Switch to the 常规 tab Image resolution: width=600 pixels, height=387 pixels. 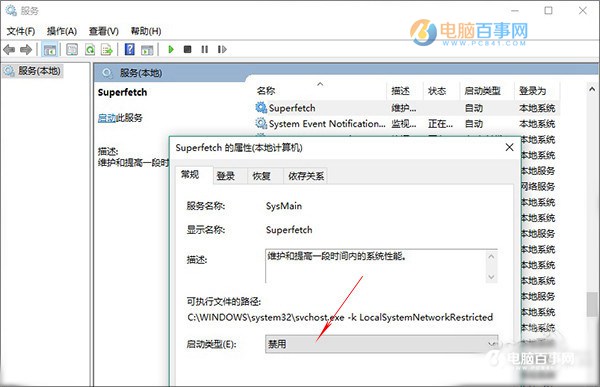[194, 175]
